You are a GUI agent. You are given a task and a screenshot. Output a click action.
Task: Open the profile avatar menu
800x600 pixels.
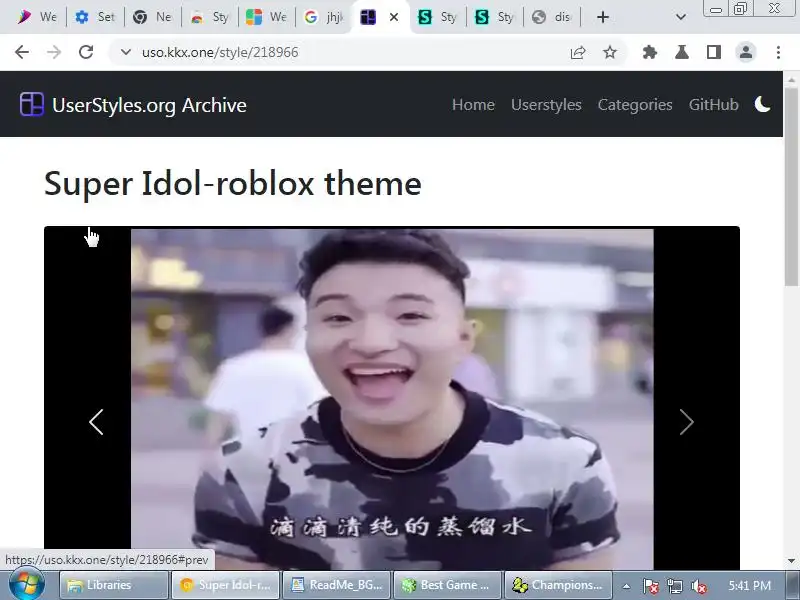(x=746, y=52)
